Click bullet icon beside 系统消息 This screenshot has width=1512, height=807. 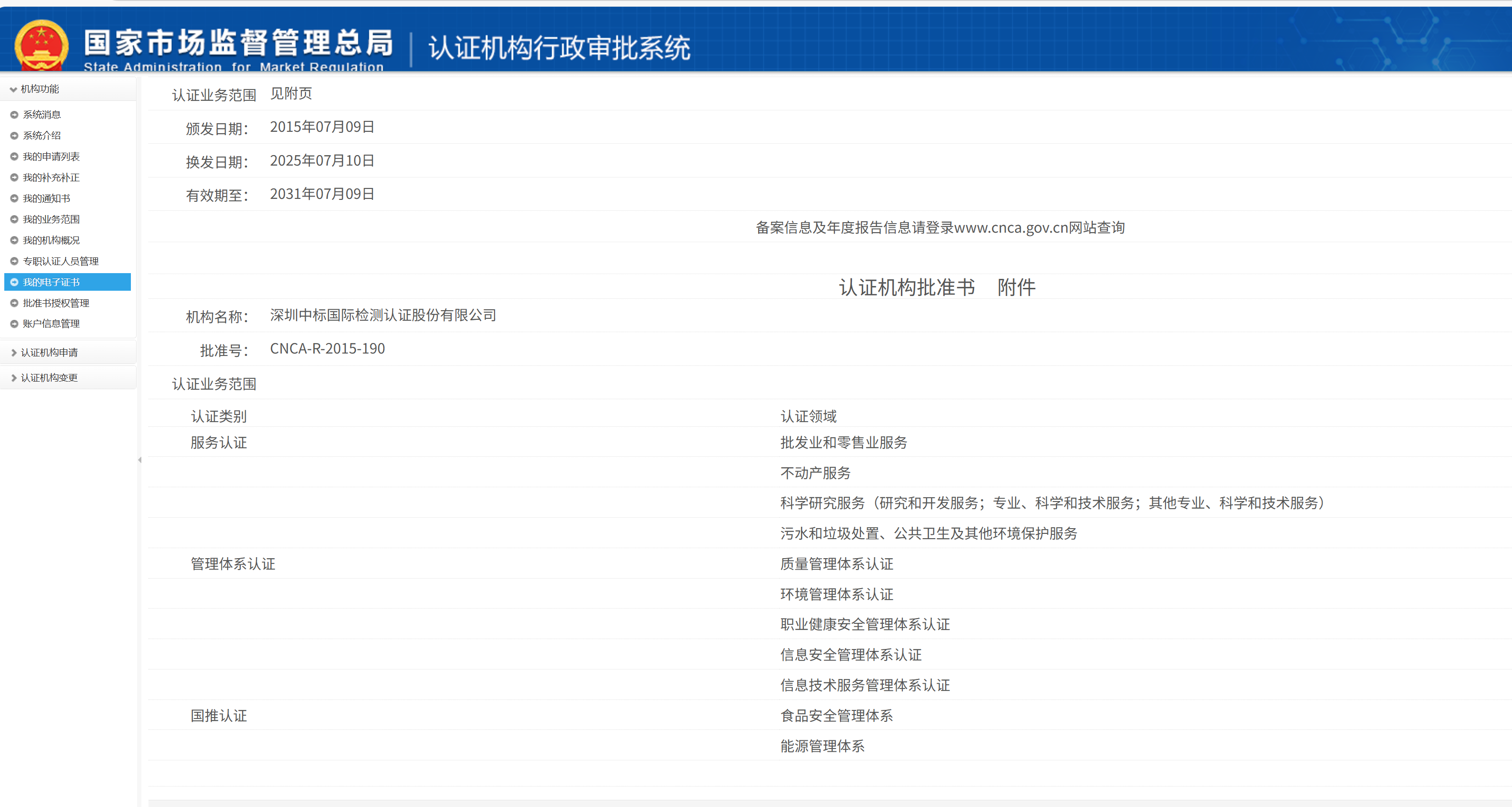point(14,115)
